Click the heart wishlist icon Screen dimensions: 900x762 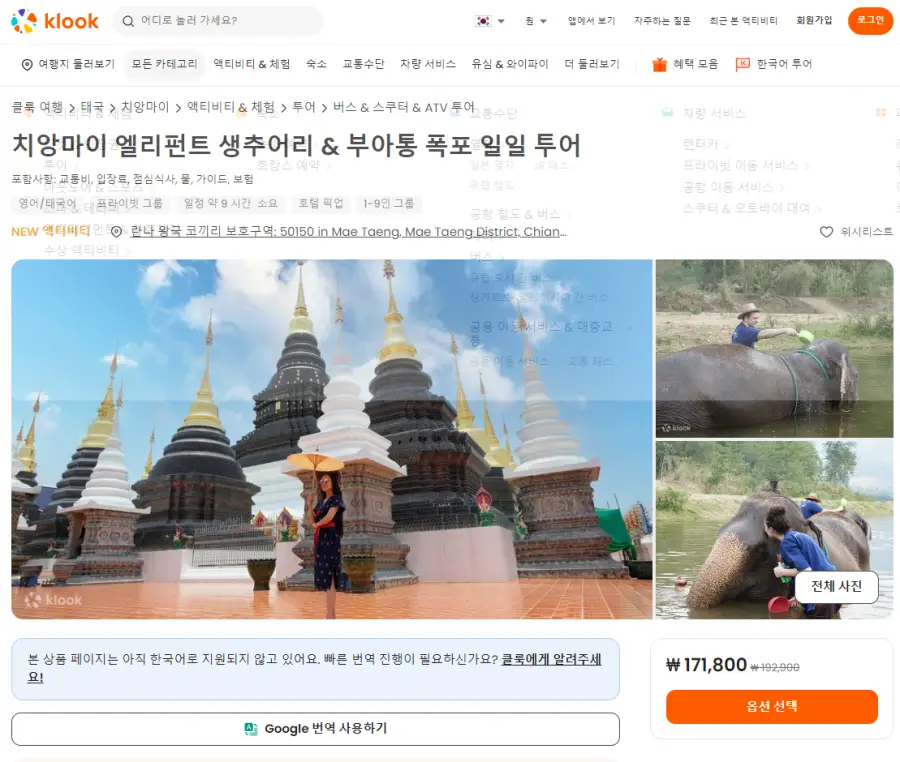pyautogui.click(x=826, y=232)
